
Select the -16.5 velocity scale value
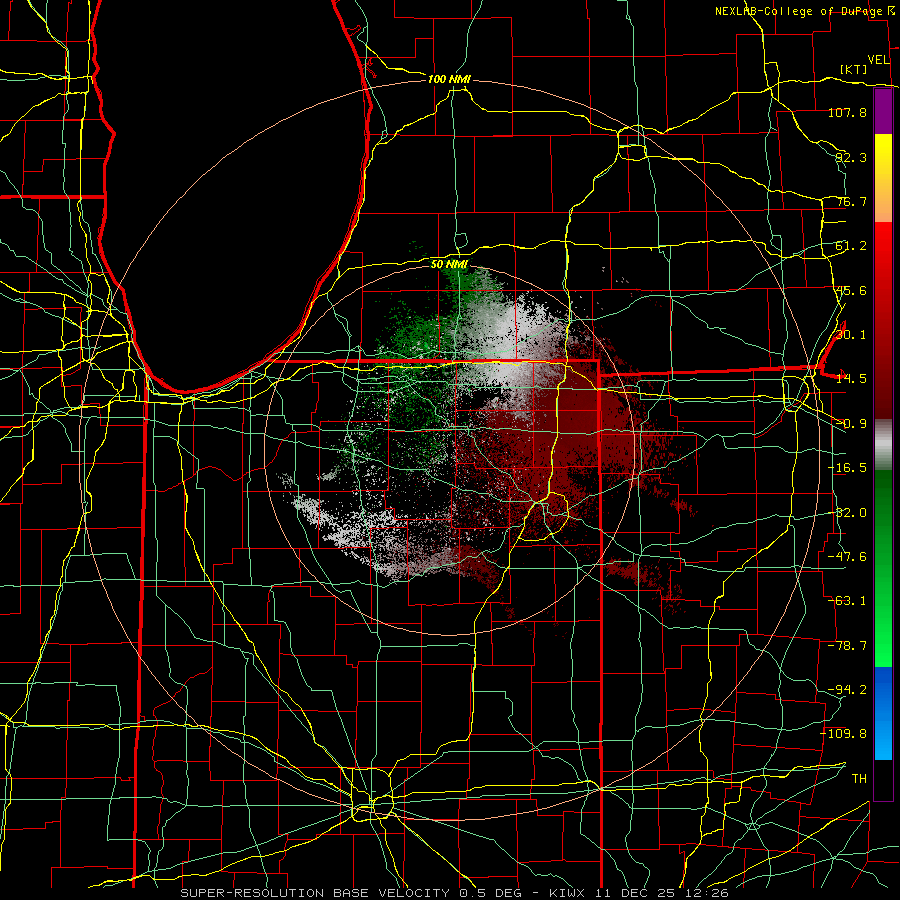(847, 468)
